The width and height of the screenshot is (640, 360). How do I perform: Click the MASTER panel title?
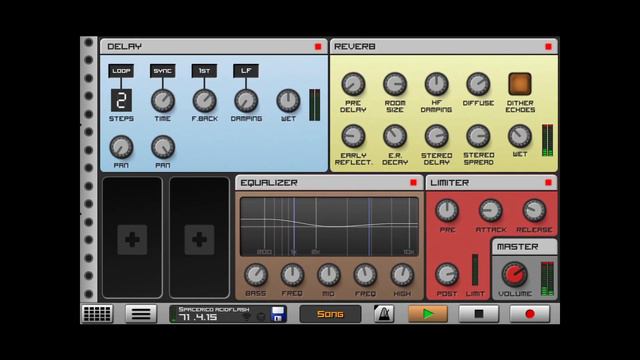click(x=518, y=247)
